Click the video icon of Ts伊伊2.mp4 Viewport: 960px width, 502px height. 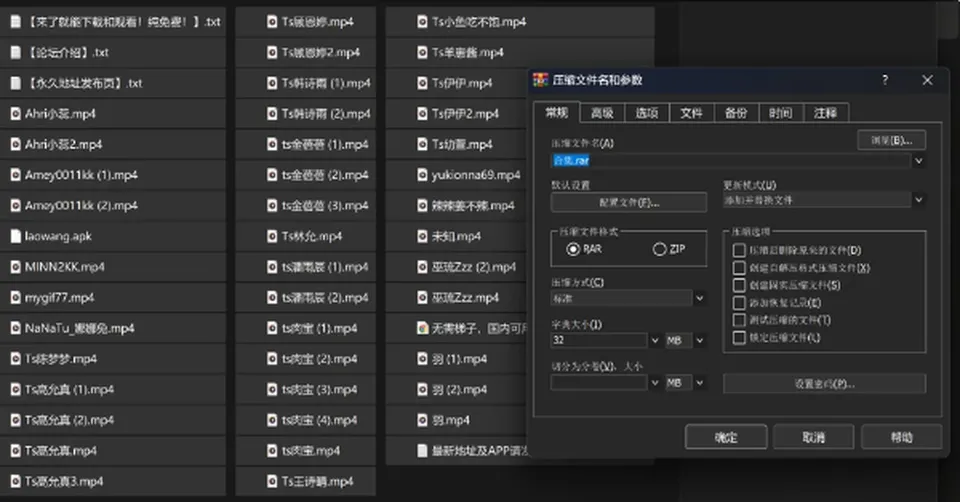pos(422,114)
